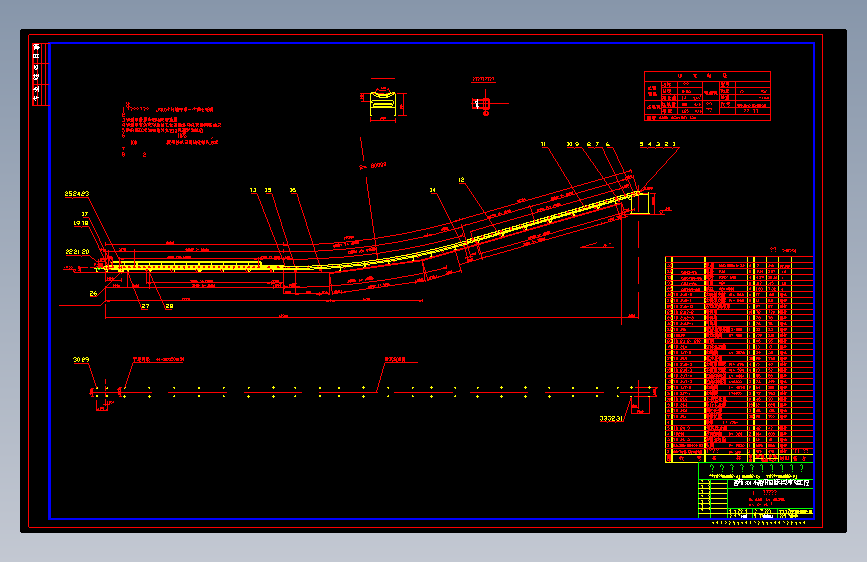Select the callout number 26
The width and height of the screenshot is (867, 562).
point(93,294)
